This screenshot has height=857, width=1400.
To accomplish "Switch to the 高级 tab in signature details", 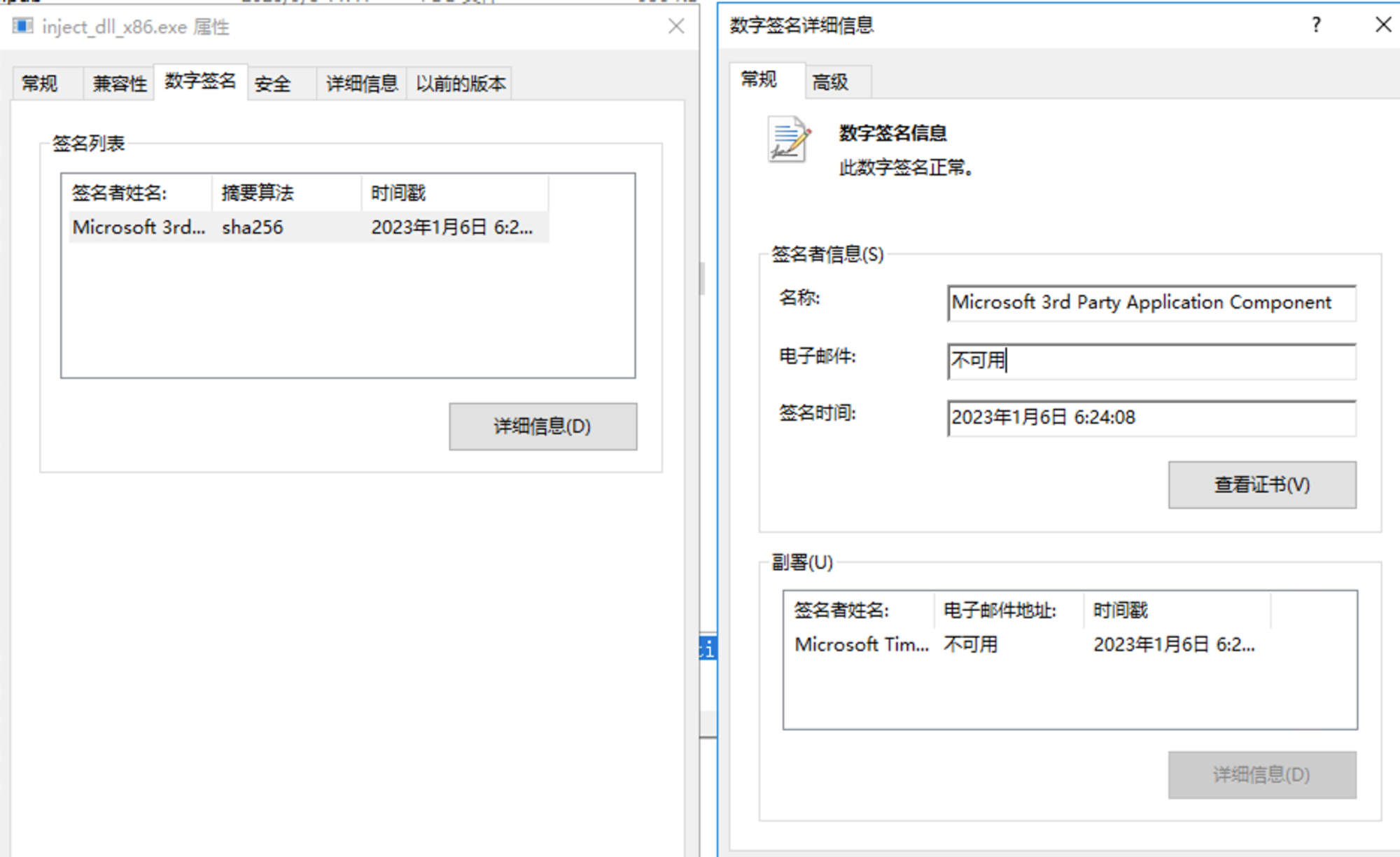I will point(830,83).
